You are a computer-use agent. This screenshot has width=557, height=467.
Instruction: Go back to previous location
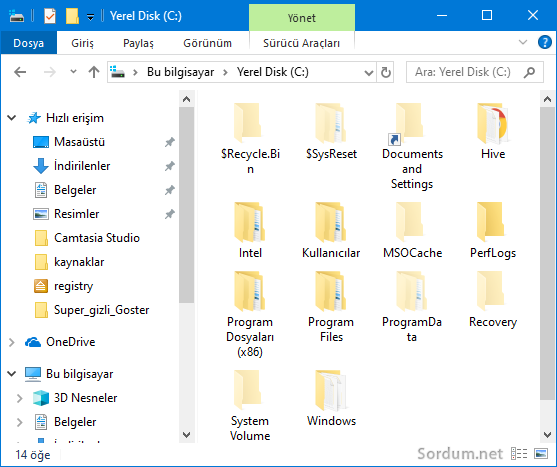(20, 72)
